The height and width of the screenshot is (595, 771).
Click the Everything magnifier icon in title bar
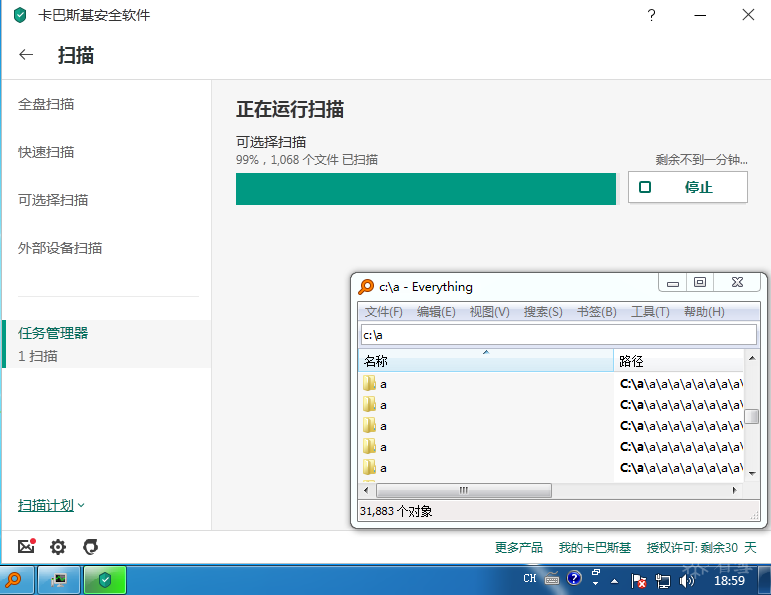point(366,287)
